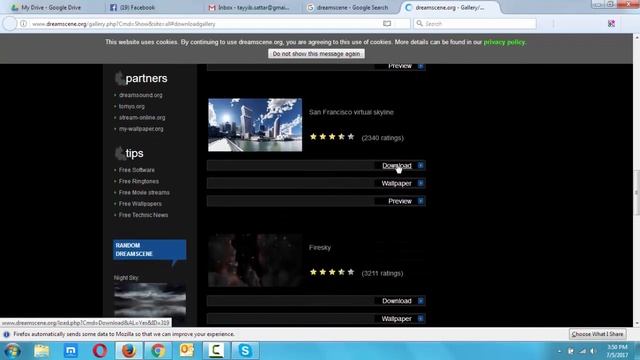Click the URL address bar
Screen dimensions: 640x360
click(204, 24)
